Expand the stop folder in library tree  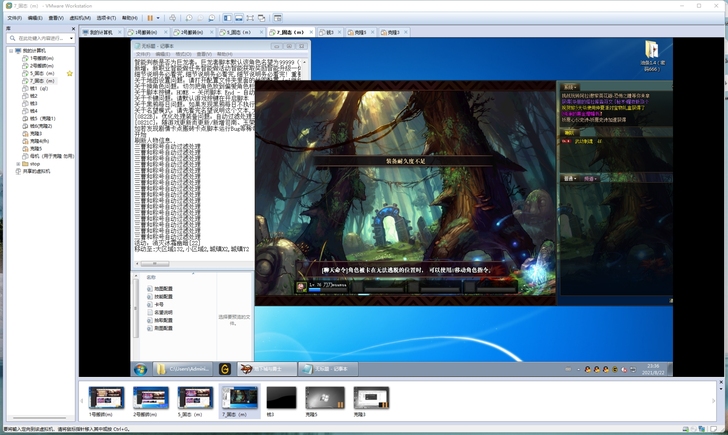18,164
